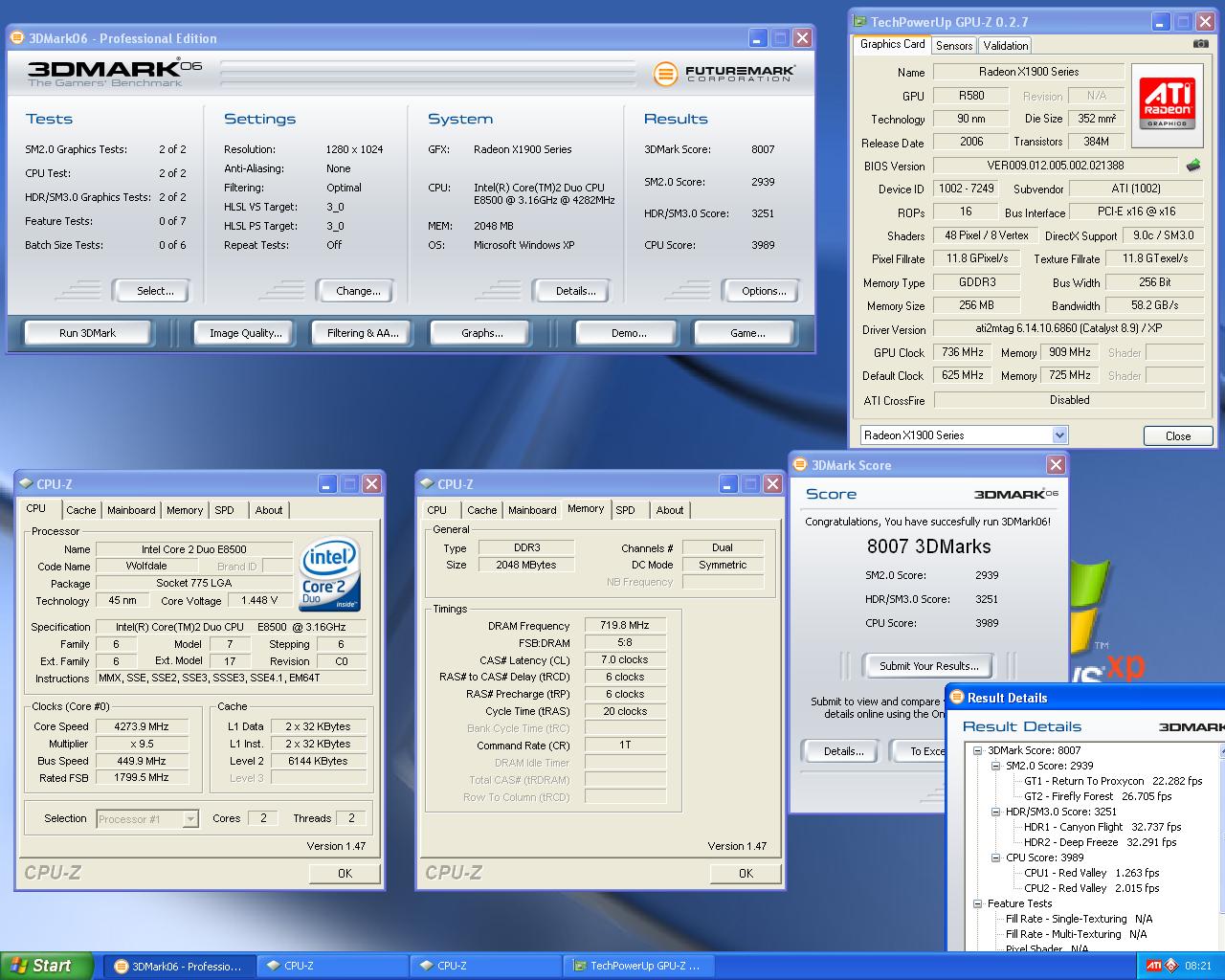This screenshot has width=1225, height=980.
Task: Click the Futuremark logo in 3DMark06
Action: click(724, 74)
